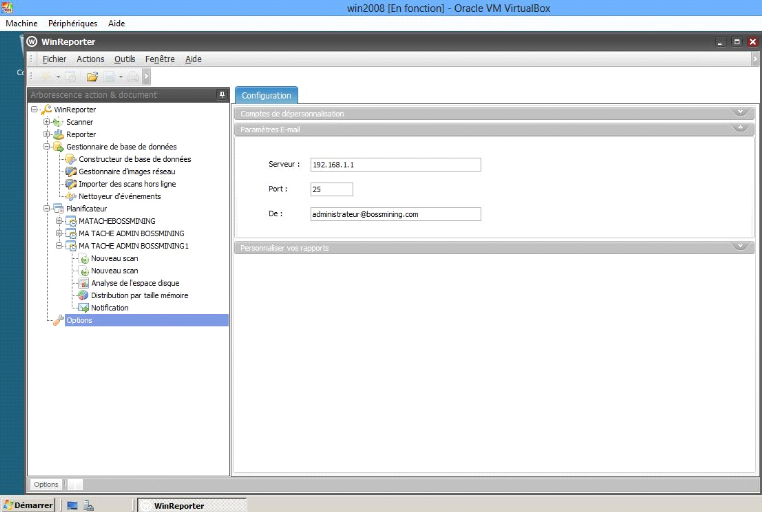Open the Actions menu
This screenshot has height=512, width=762.
tap(90, 59)
